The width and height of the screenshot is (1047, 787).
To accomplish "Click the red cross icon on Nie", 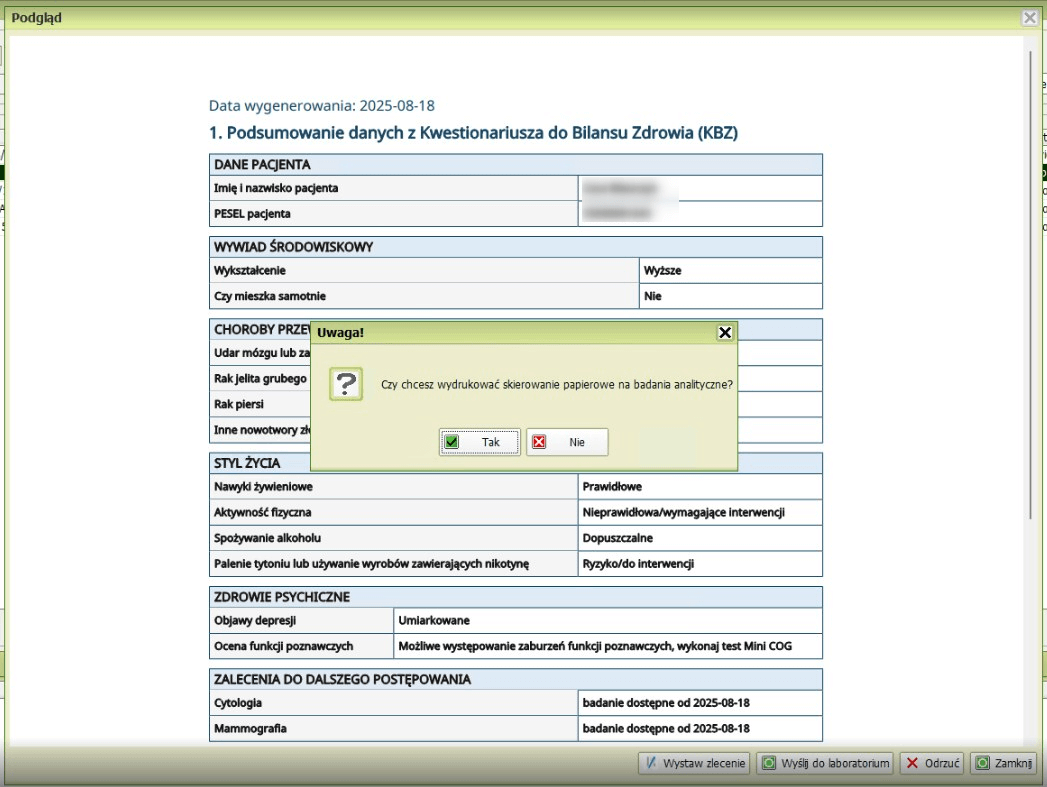I will (539, 442).
